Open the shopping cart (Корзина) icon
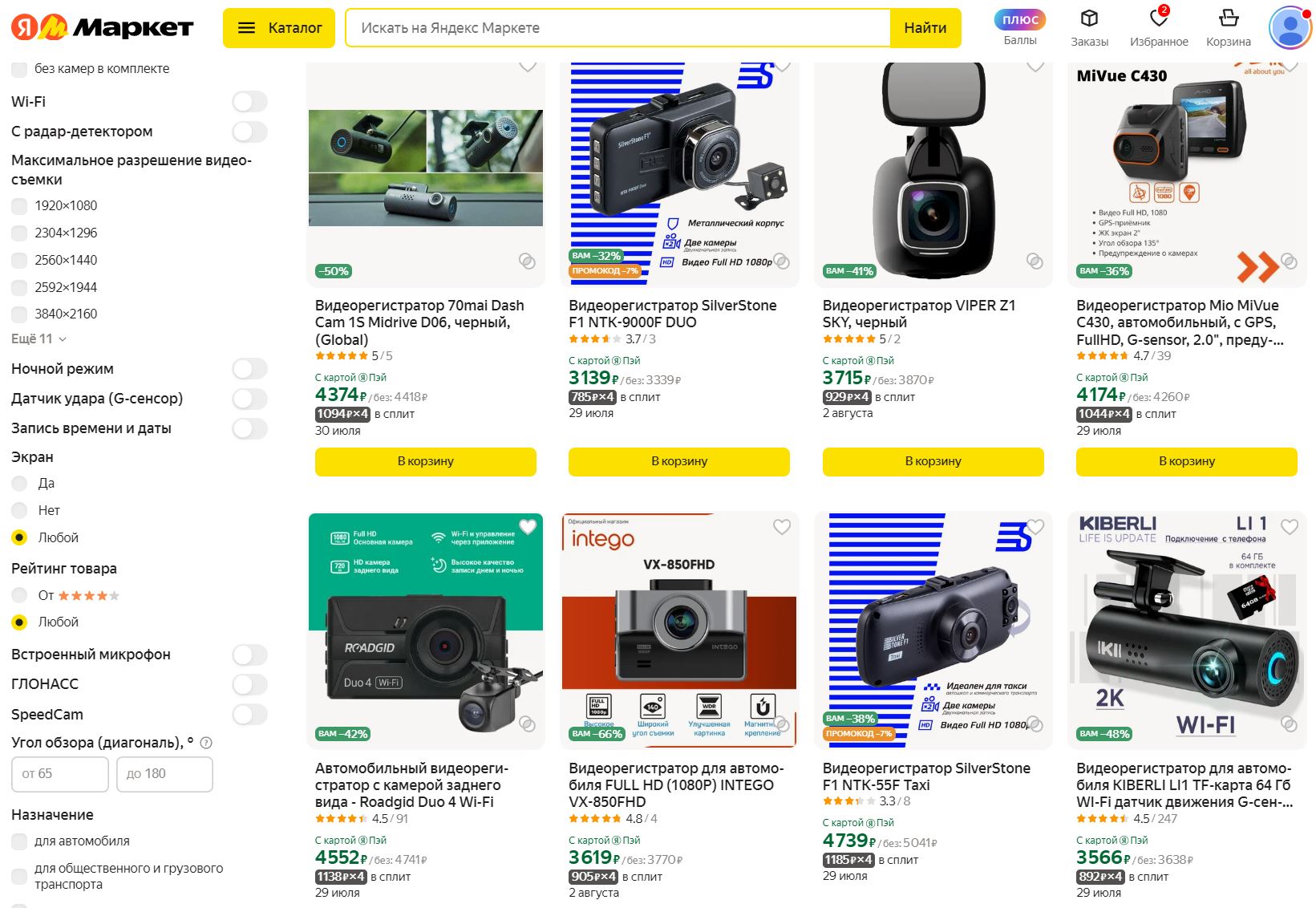 1228,19
